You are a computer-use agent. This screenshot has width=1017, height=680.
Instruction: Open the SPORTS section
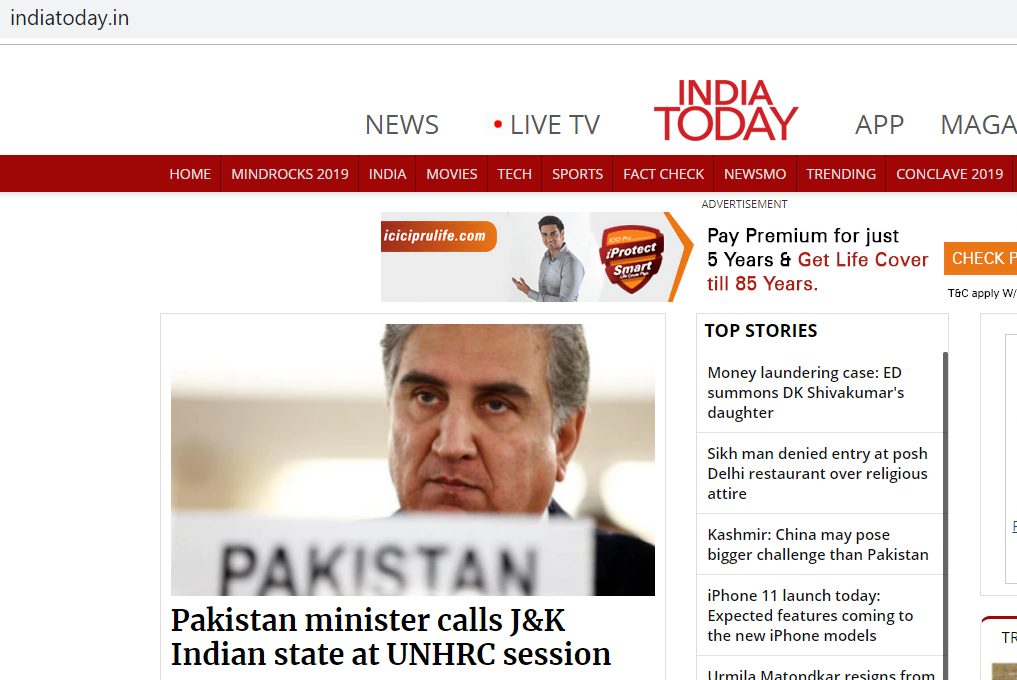pos(577,174)
